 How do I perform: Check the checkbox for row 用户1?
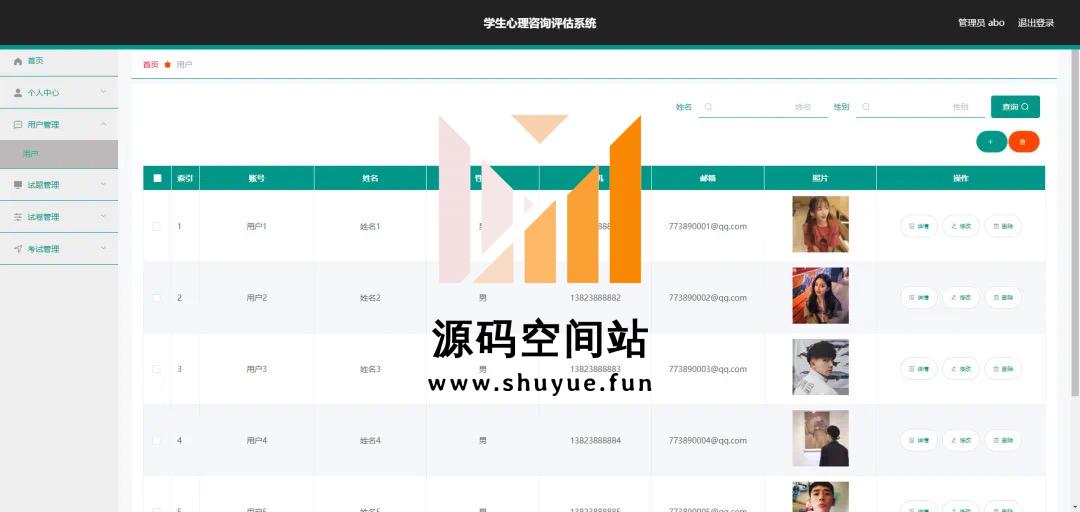156,226
